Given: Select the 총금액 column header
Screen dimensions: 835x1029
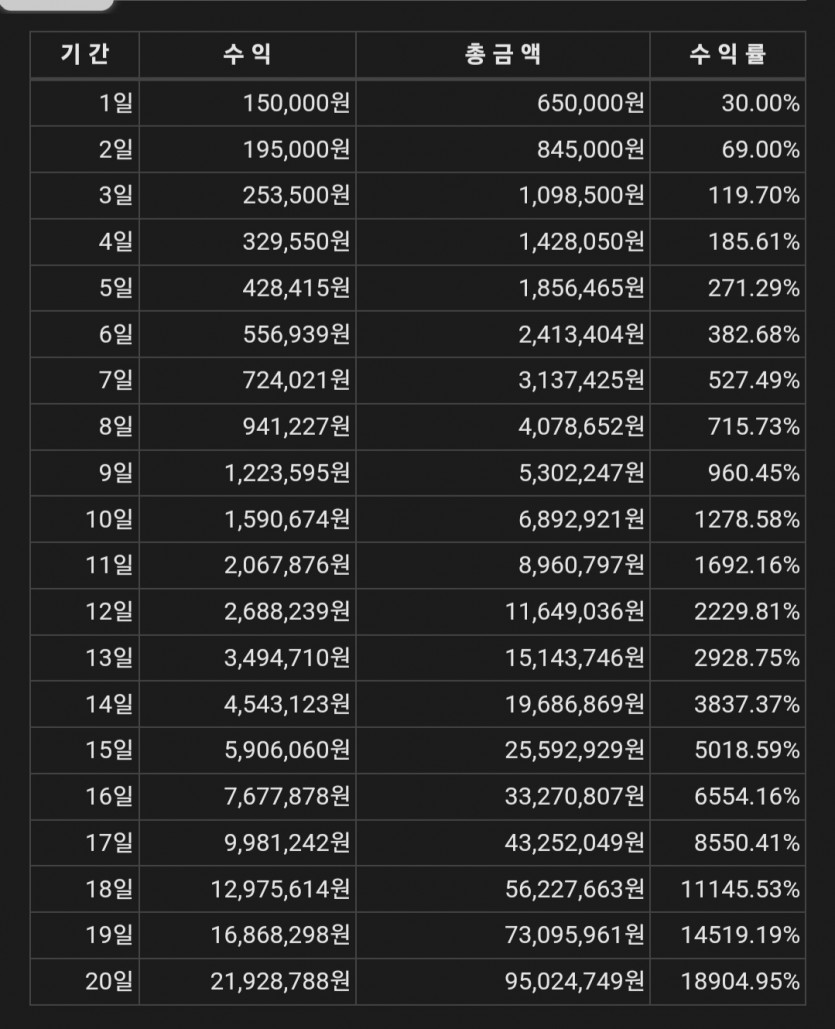Looking at the screenshot, I should (x=503, y=55).
